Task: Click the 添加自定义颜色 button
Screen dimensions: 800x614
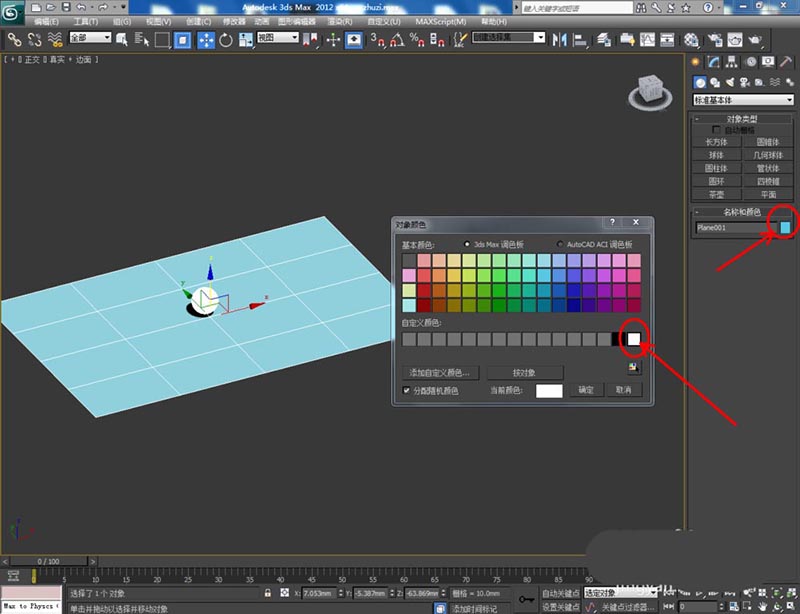Action: coord(440,372)
